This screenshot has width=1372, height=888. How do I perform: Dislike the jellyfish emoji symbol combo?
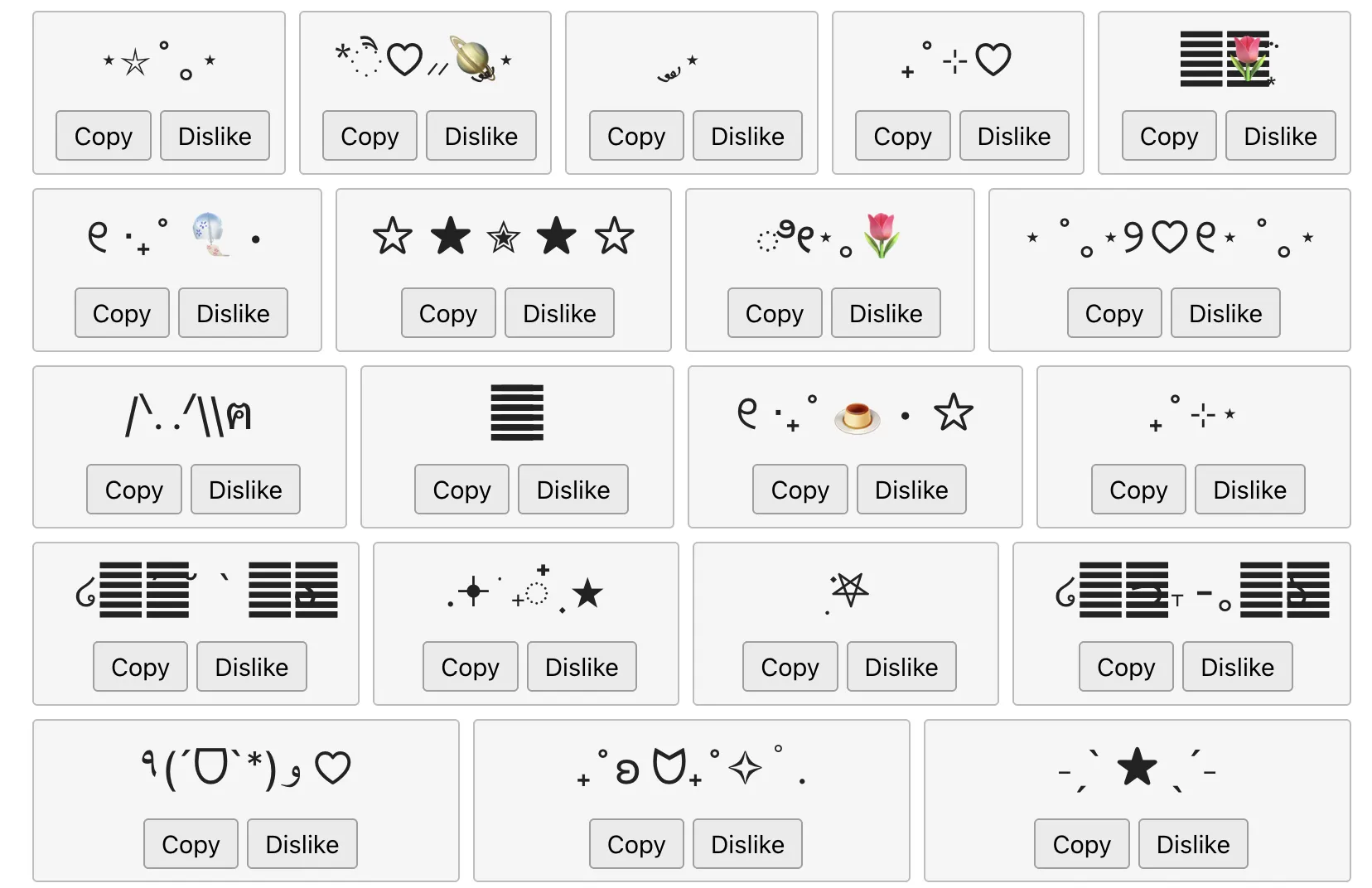(x=233, y=313)
